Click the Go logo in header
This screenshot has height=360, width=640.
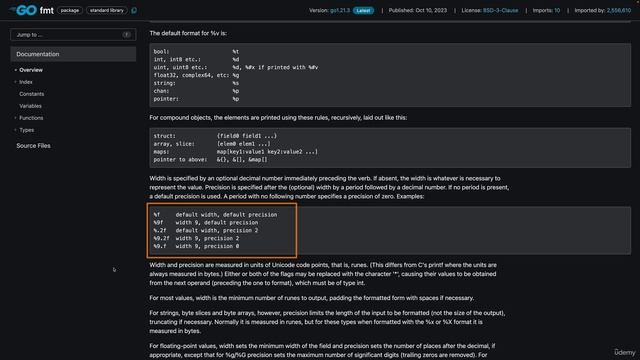[23, 10]
